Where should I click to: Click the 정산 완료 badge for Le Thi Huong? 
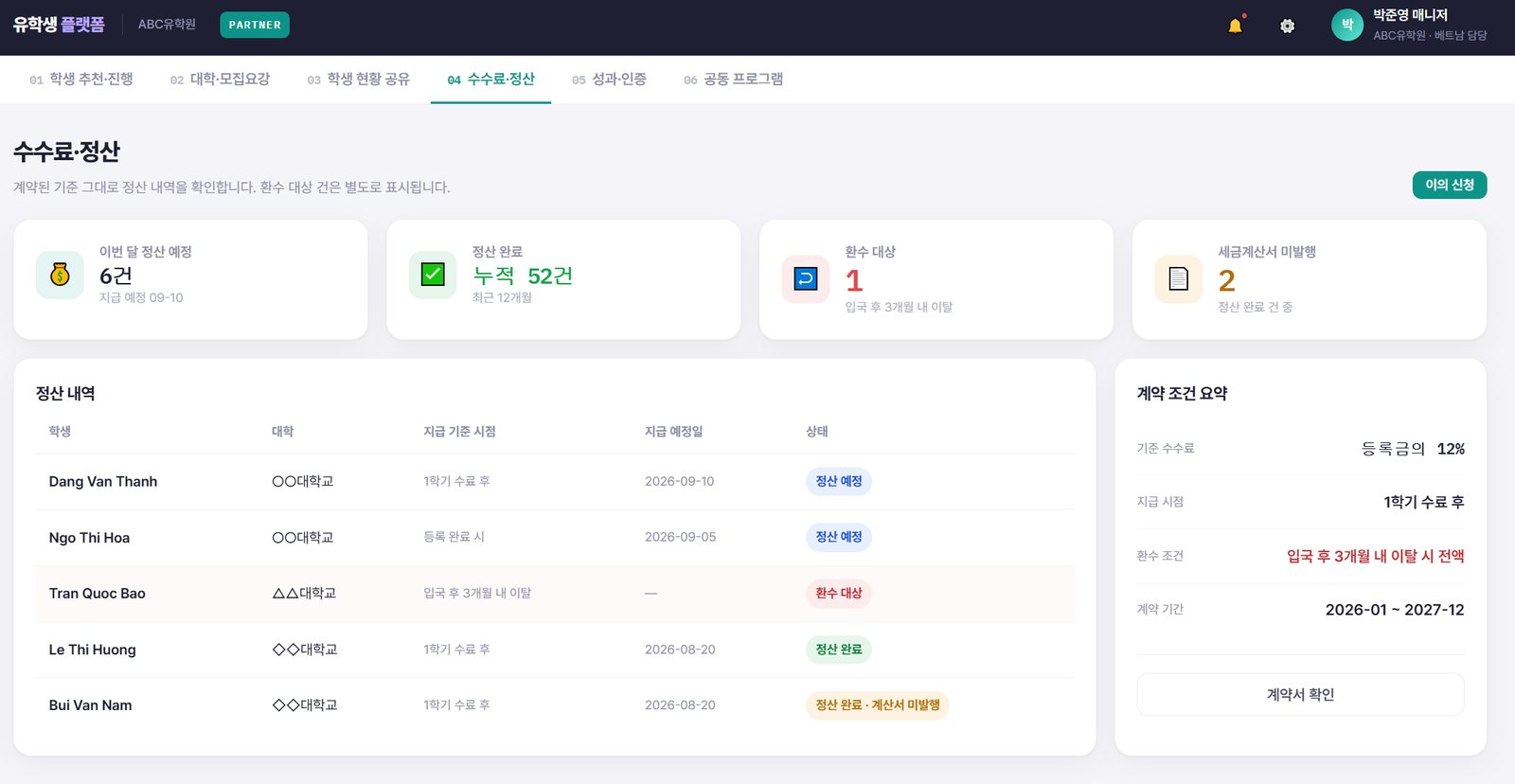coord(839,649)
